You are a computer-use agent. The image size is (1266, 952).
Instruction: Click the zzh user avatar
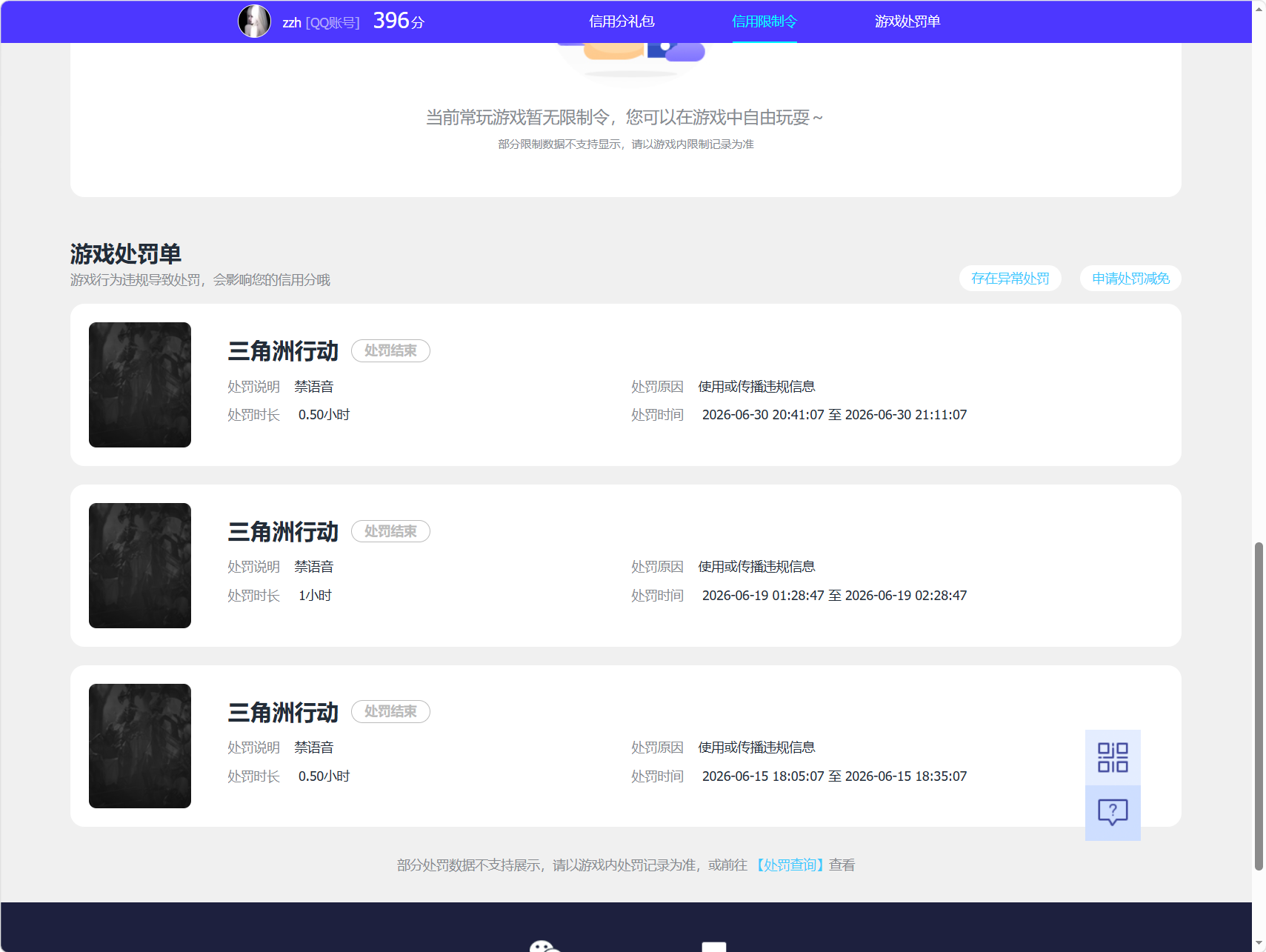pyautogui.click(x=254, y=21)
